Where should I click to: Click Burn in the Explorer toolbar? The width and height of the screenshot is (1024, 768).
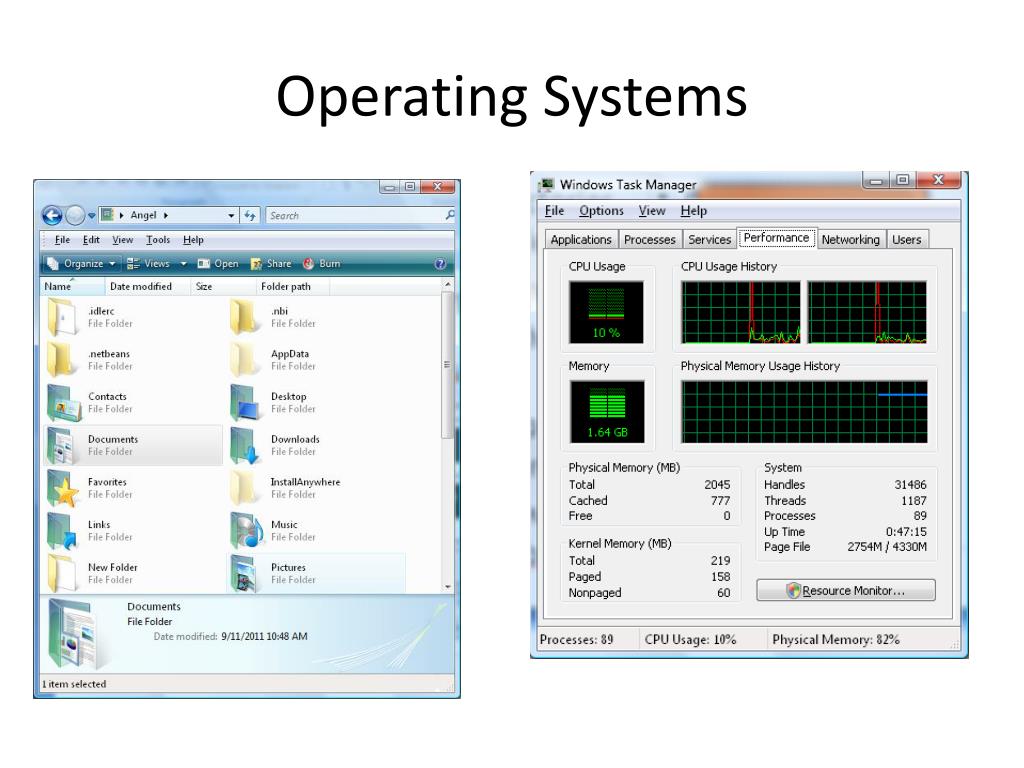point(322,264)
